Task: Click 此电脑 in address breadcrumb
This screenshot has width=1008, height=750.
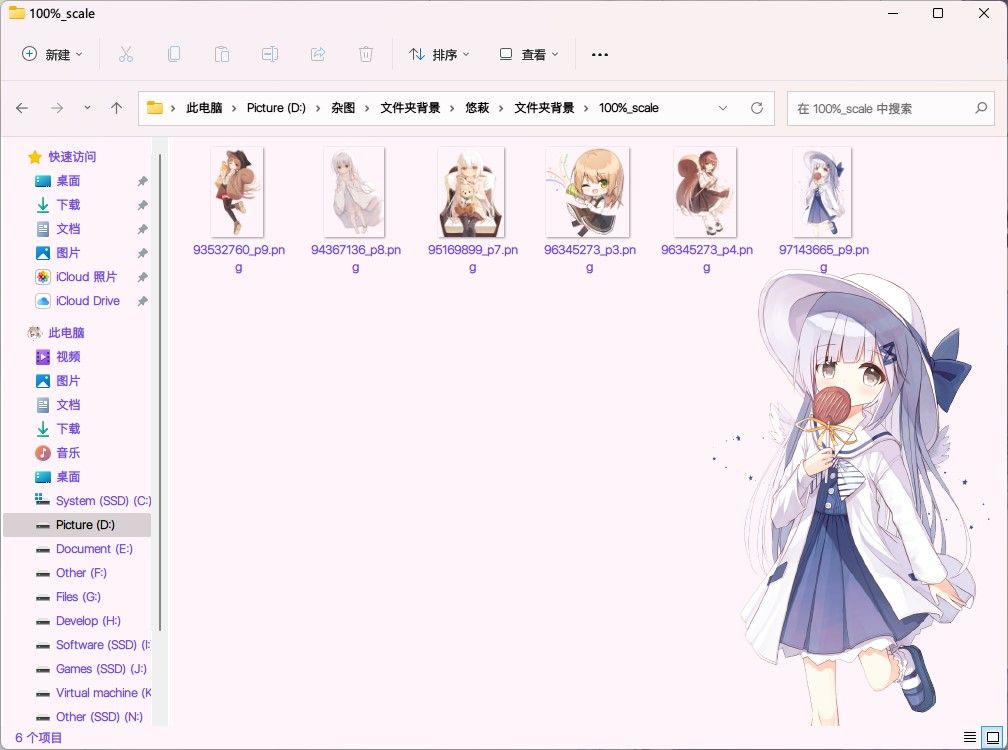Action: (x=204, y=108)
